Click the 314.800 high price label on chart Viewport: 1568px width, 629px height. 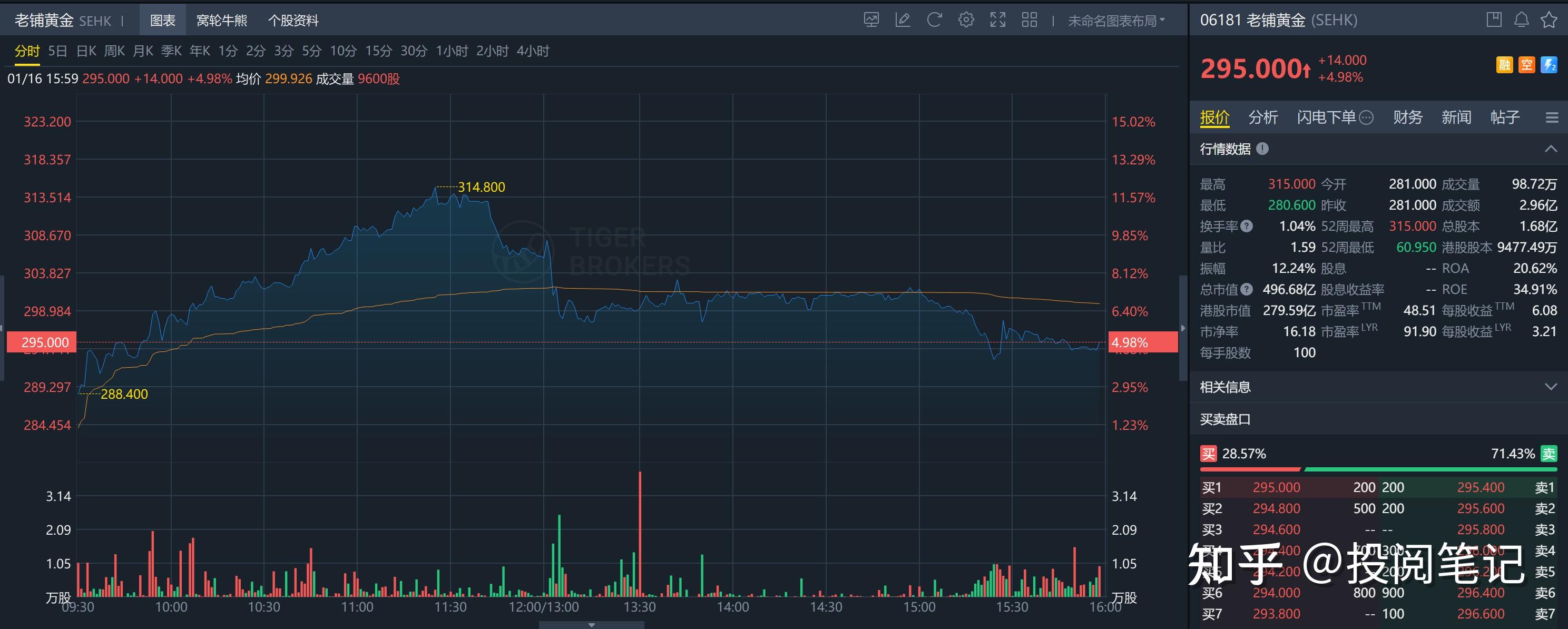482,187
